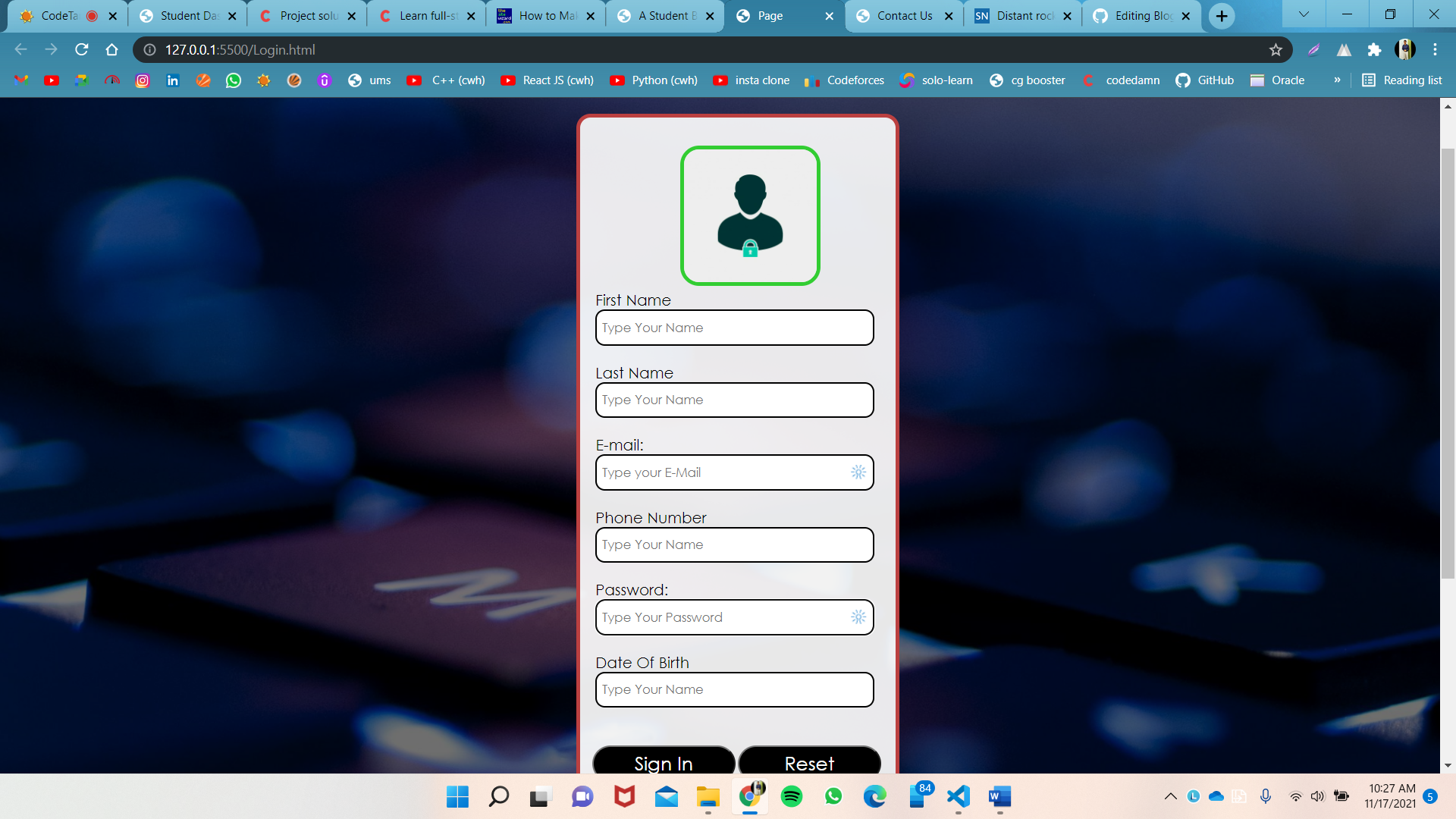Show hidden system tray icons
The height and width of the screenshot is (819, 1456).
tap(1170, 796)
